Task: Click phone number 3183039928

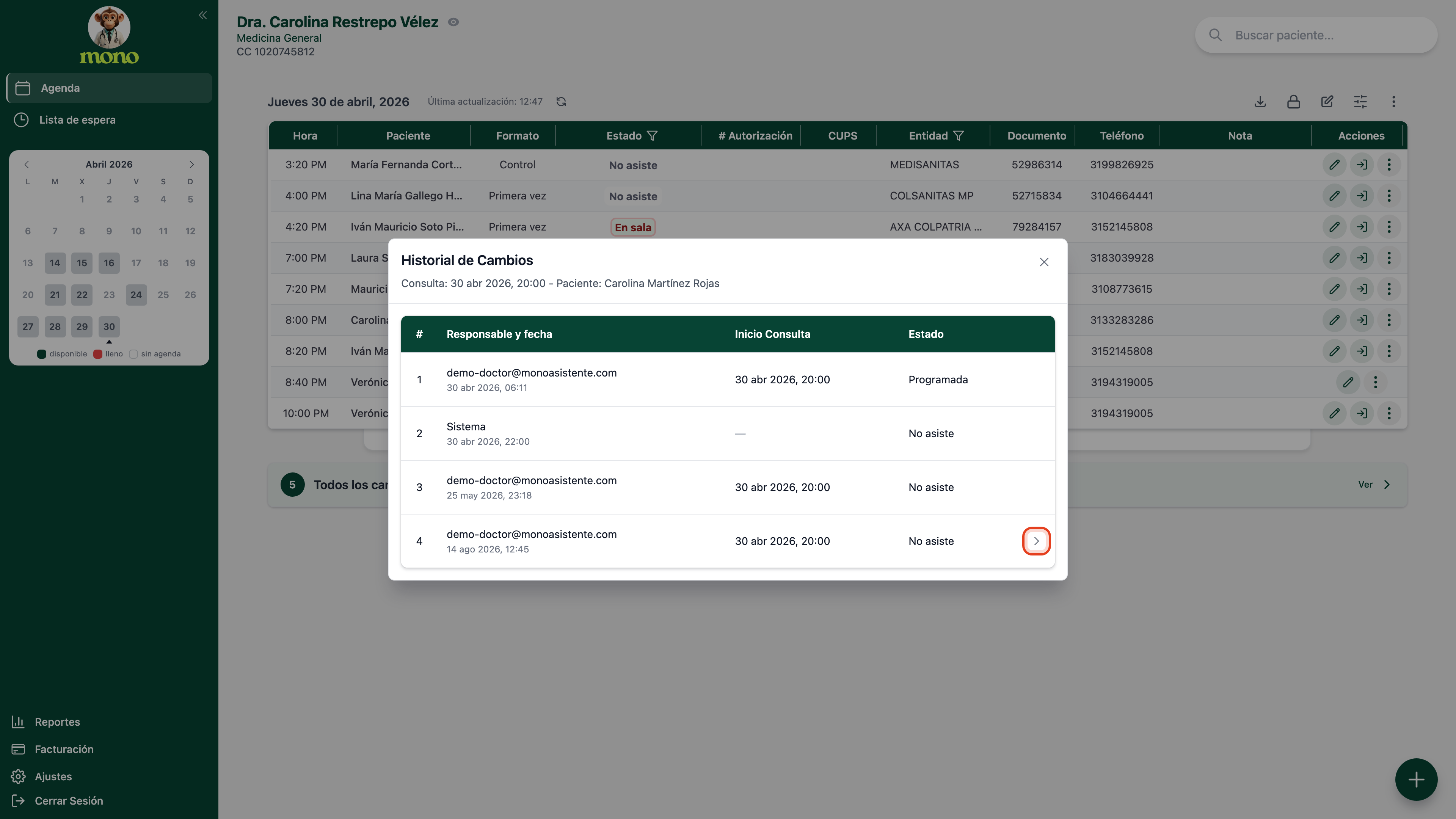Action: 1122,258
